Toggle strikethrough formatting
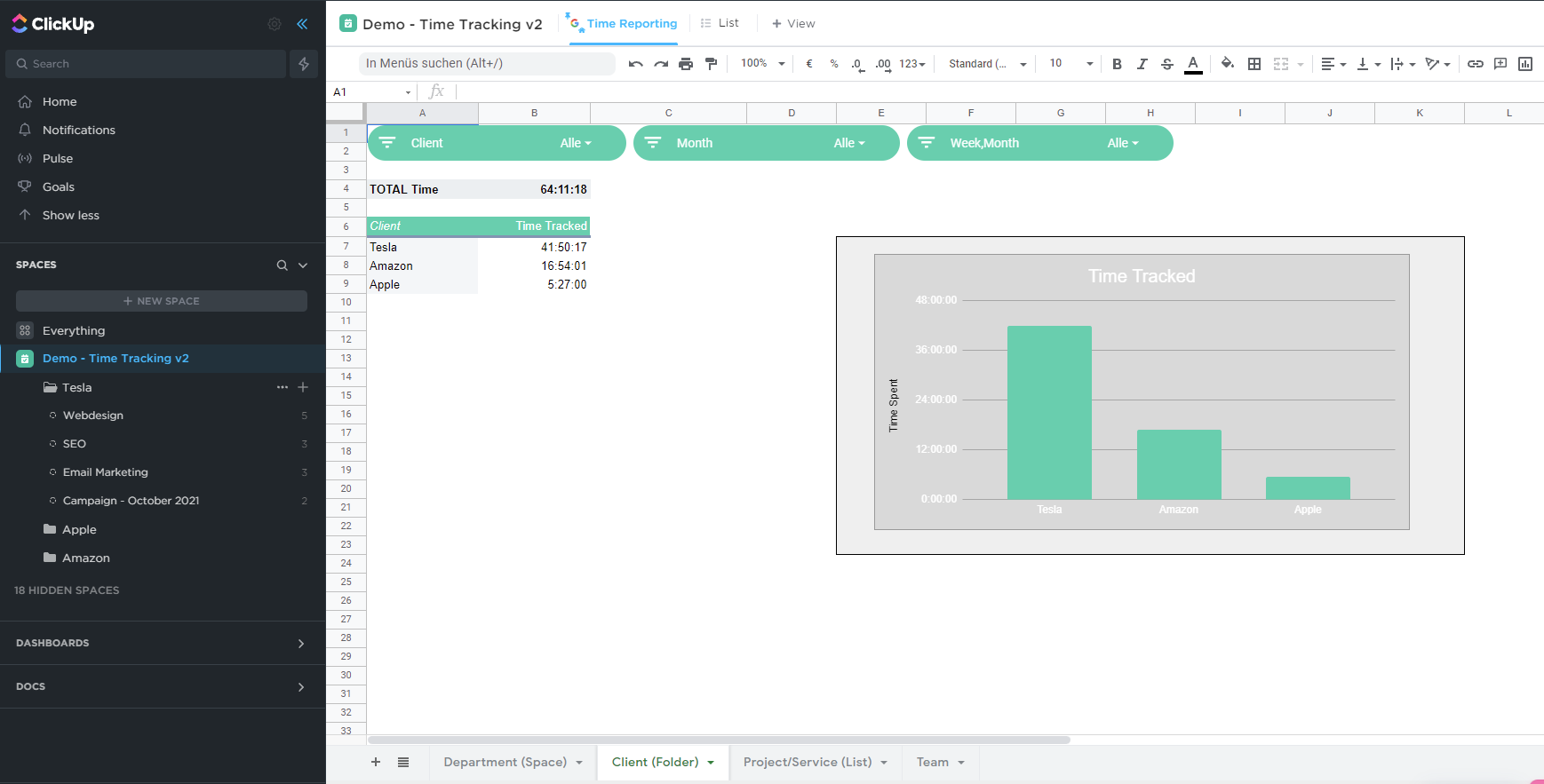Image resolution: width=1544 pixels, height=784 pixels. [1167, 64]
